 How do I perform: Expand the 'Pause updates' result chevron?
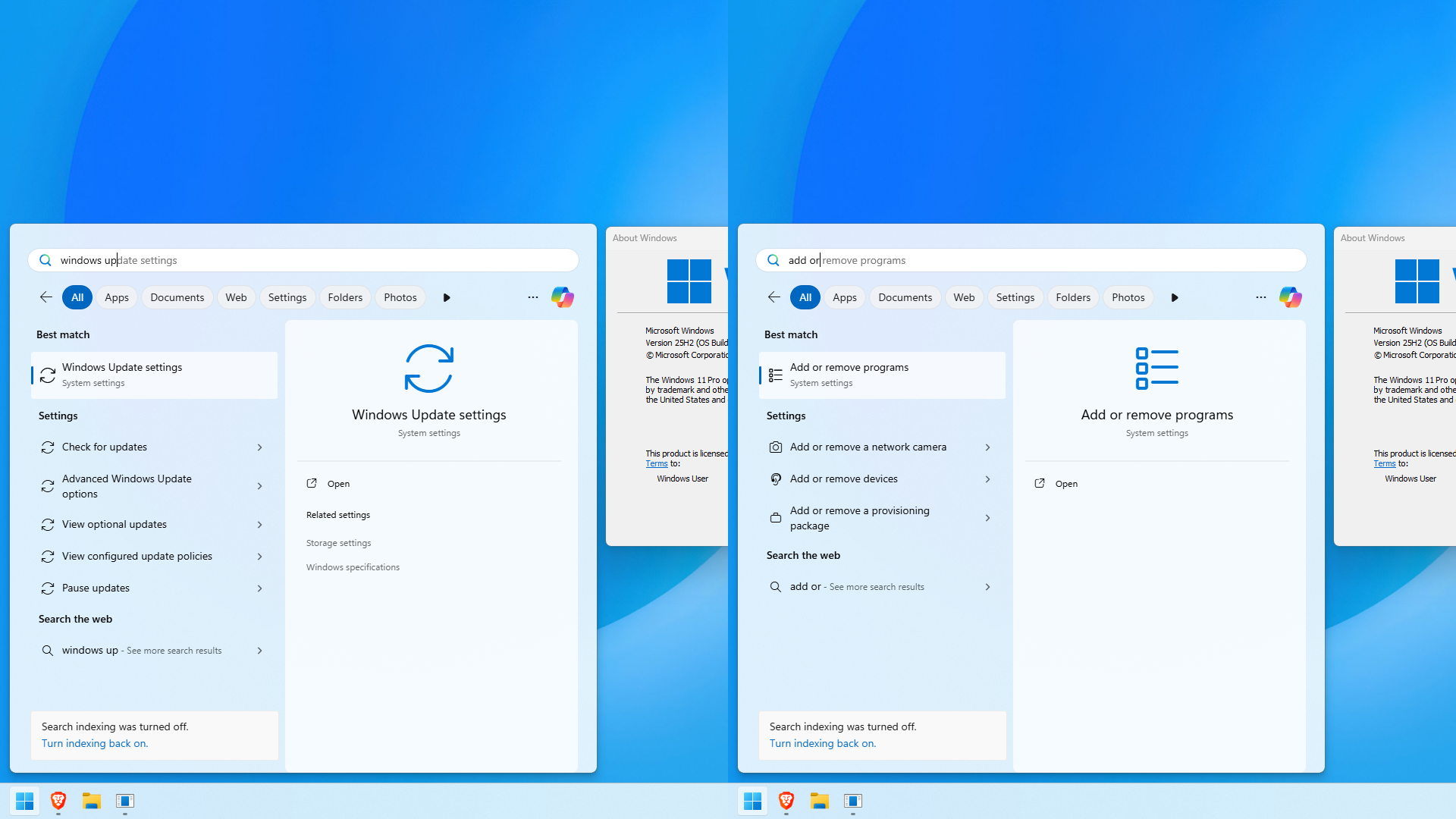259,588
